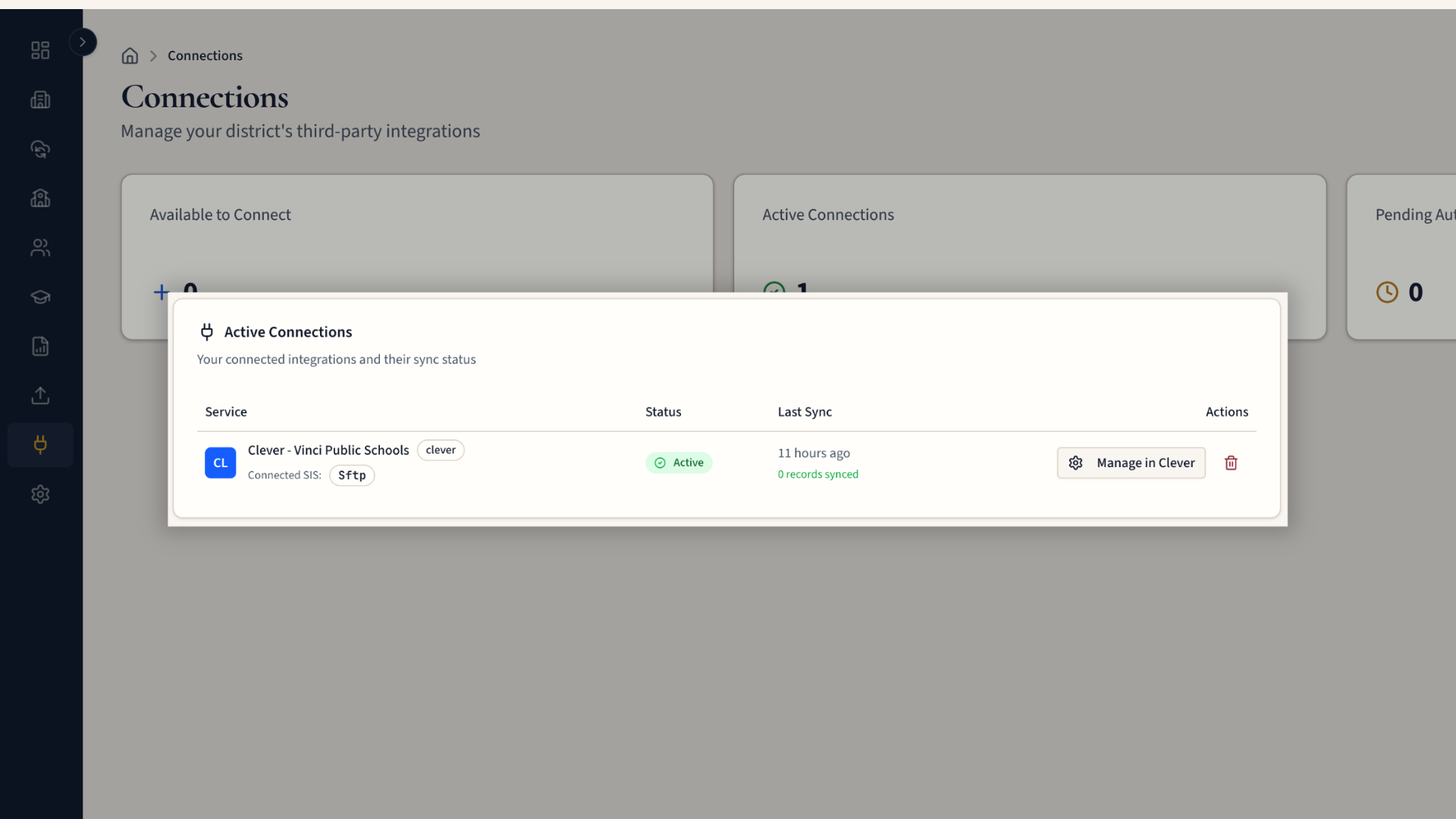Open the dashboard grid icon in sidebar
This screenshot has width=1456, height=819.
click(40, 50)
